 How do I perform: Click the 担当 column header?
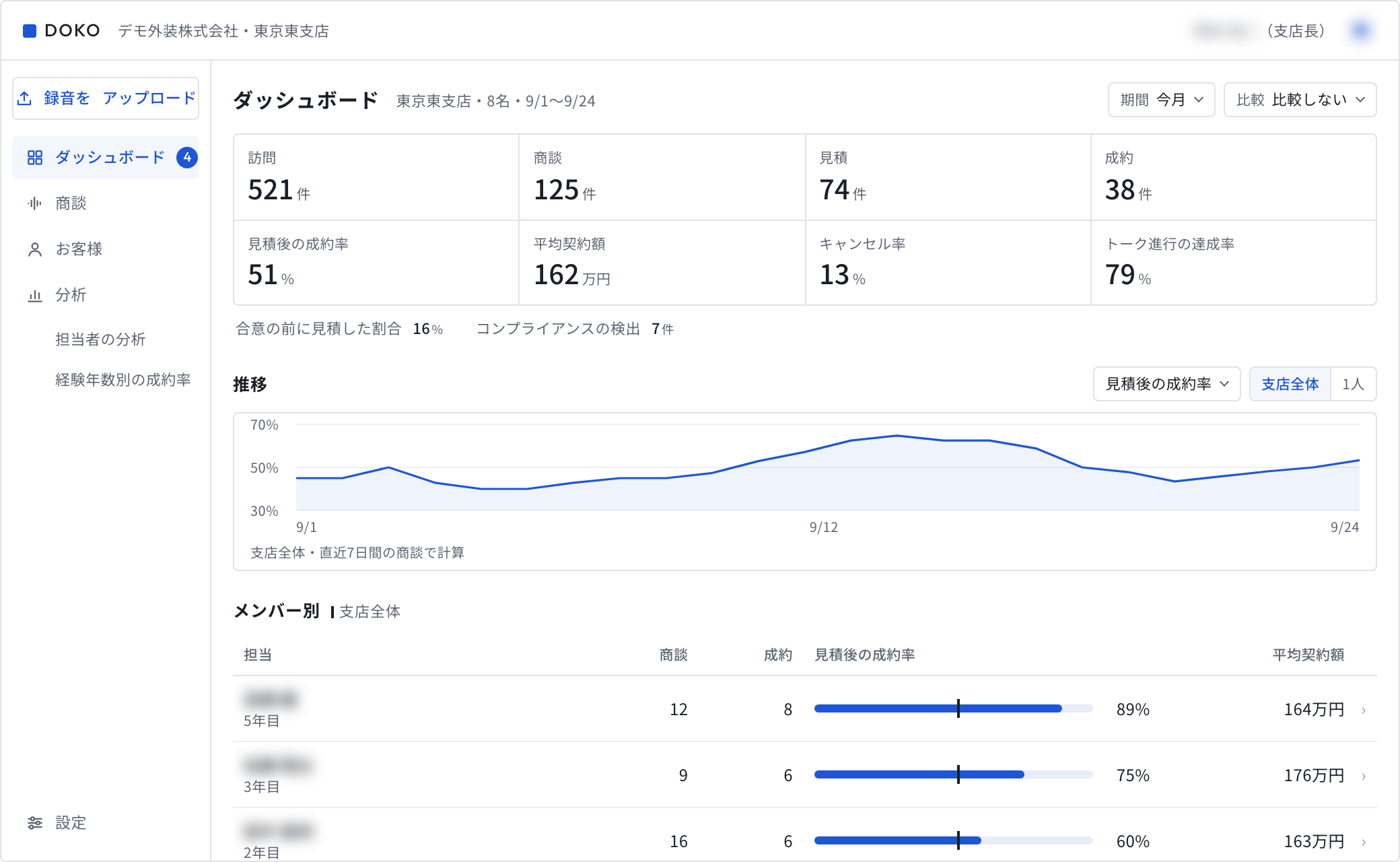pos(258,655)
